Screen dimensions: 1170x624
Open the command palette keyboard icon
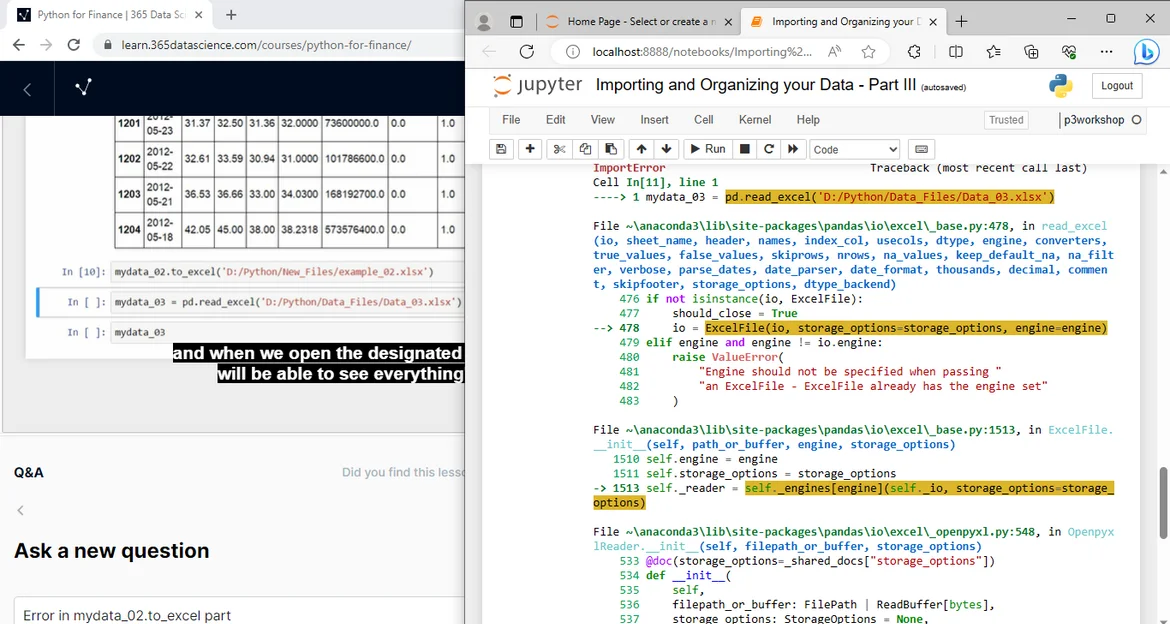point(921,149)
